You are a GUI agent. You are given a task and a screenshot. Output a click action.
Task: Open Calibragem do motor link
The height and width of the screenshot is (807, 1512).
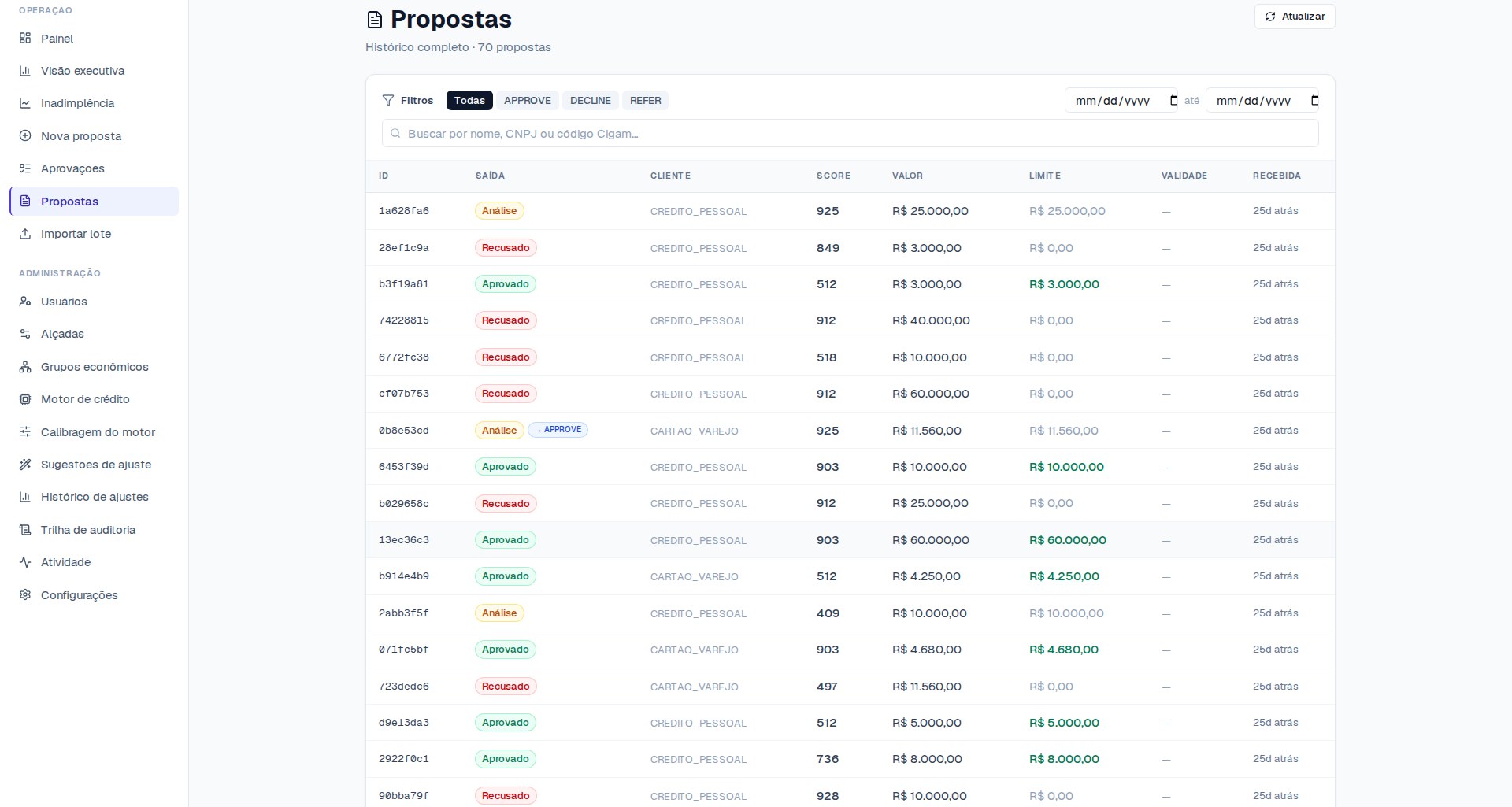[x=94, y=431]
